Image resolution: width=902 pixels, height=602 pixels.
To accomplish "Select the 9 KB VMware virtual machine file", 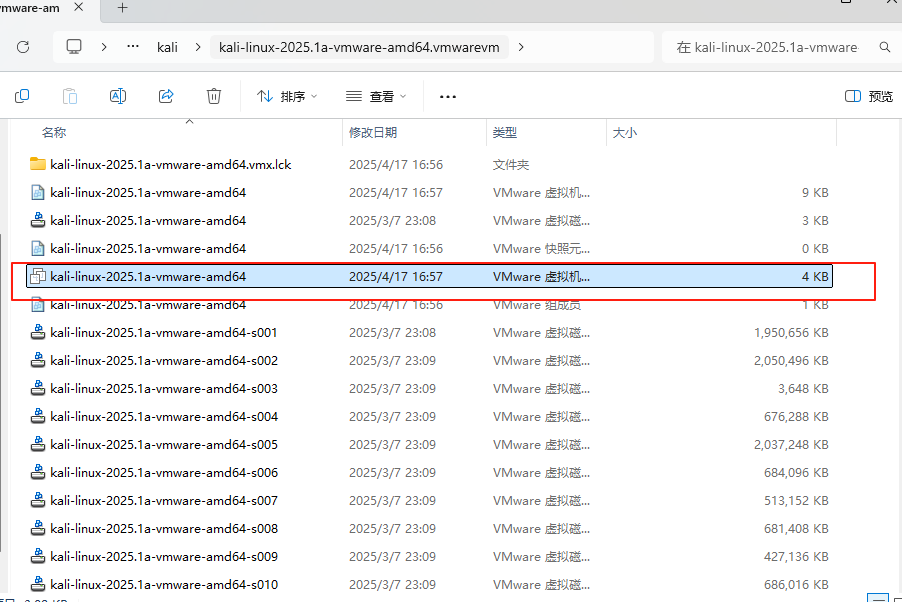I will [x=429, y=193].
